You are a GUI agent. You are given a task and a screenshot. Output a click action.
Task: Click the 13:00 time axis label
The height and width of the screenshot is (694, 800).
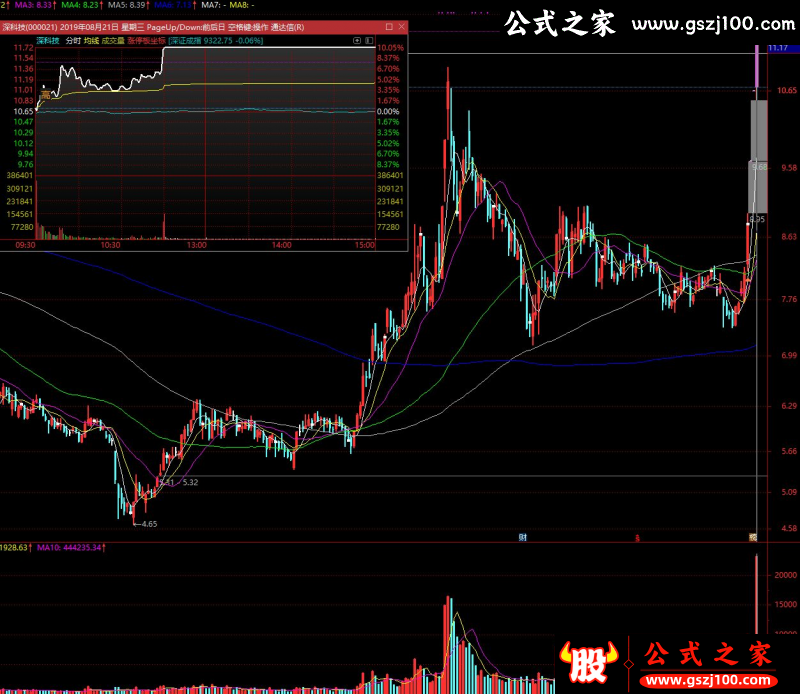coord(196,245)
